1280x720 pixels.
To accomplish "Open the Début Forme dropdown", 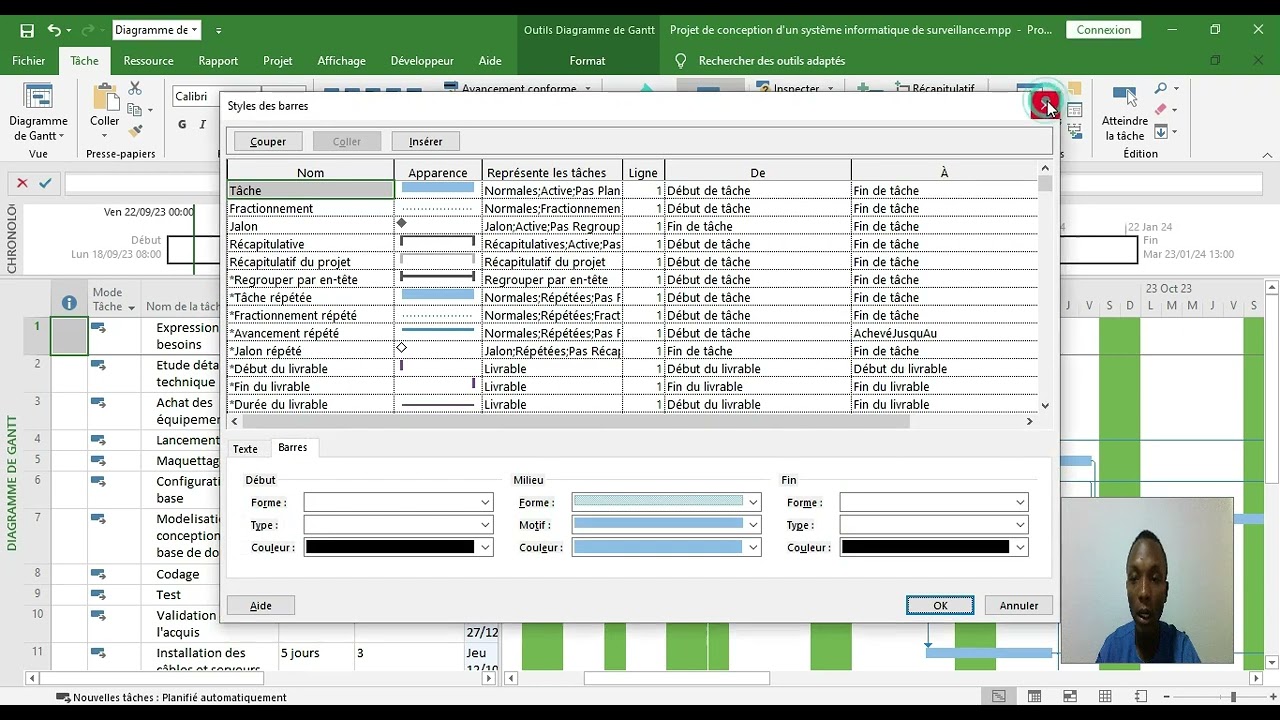I will (x=398, y=502).
